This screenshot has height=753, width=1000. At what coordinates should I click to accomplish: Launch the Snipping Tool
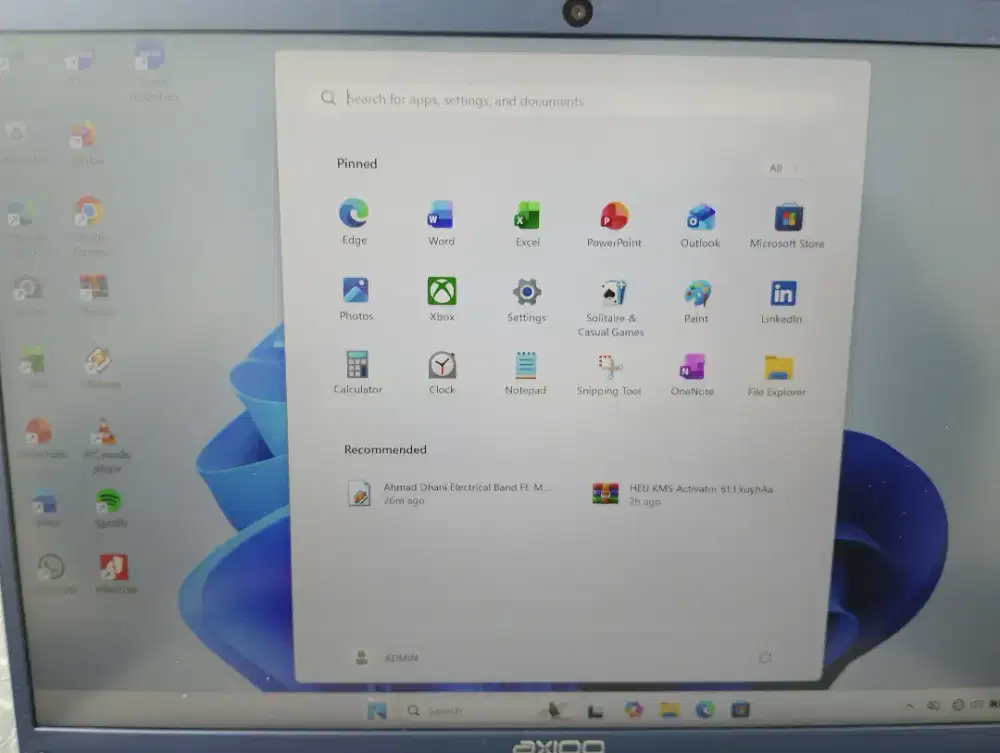click(x=608, y=365)
